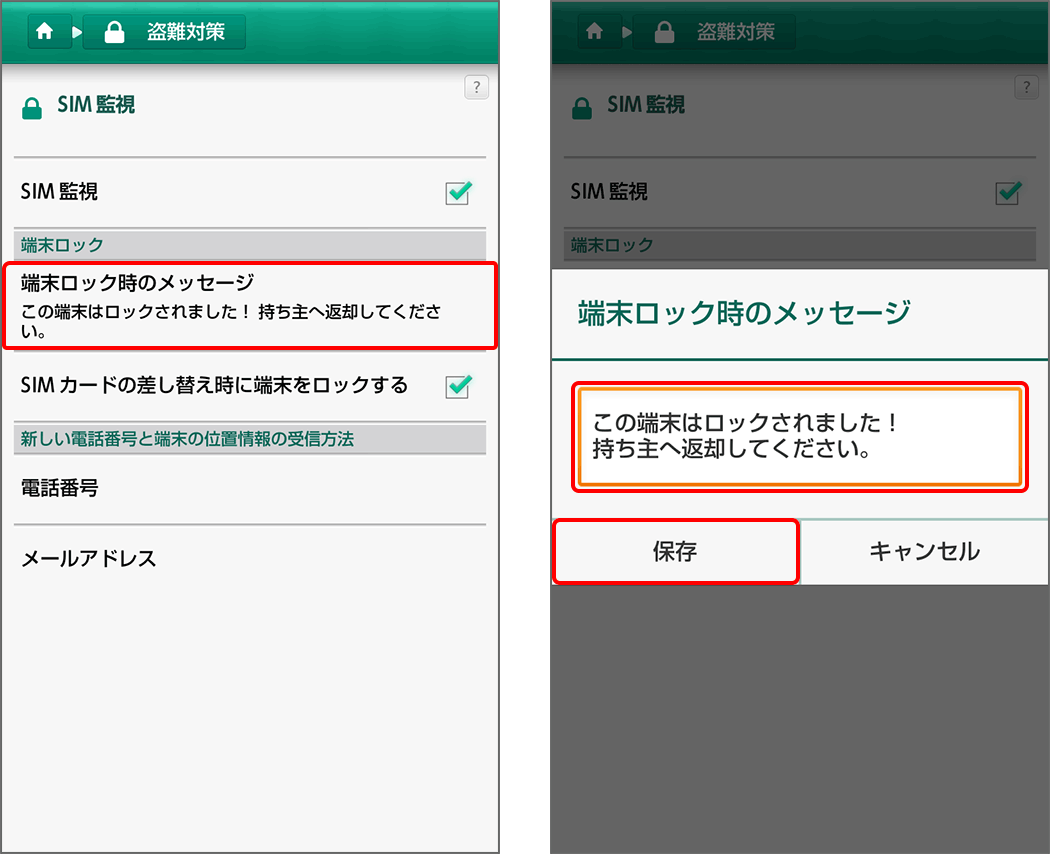Click the dimmed lock icon beside SIM 監視 heading

coord(582,108)
